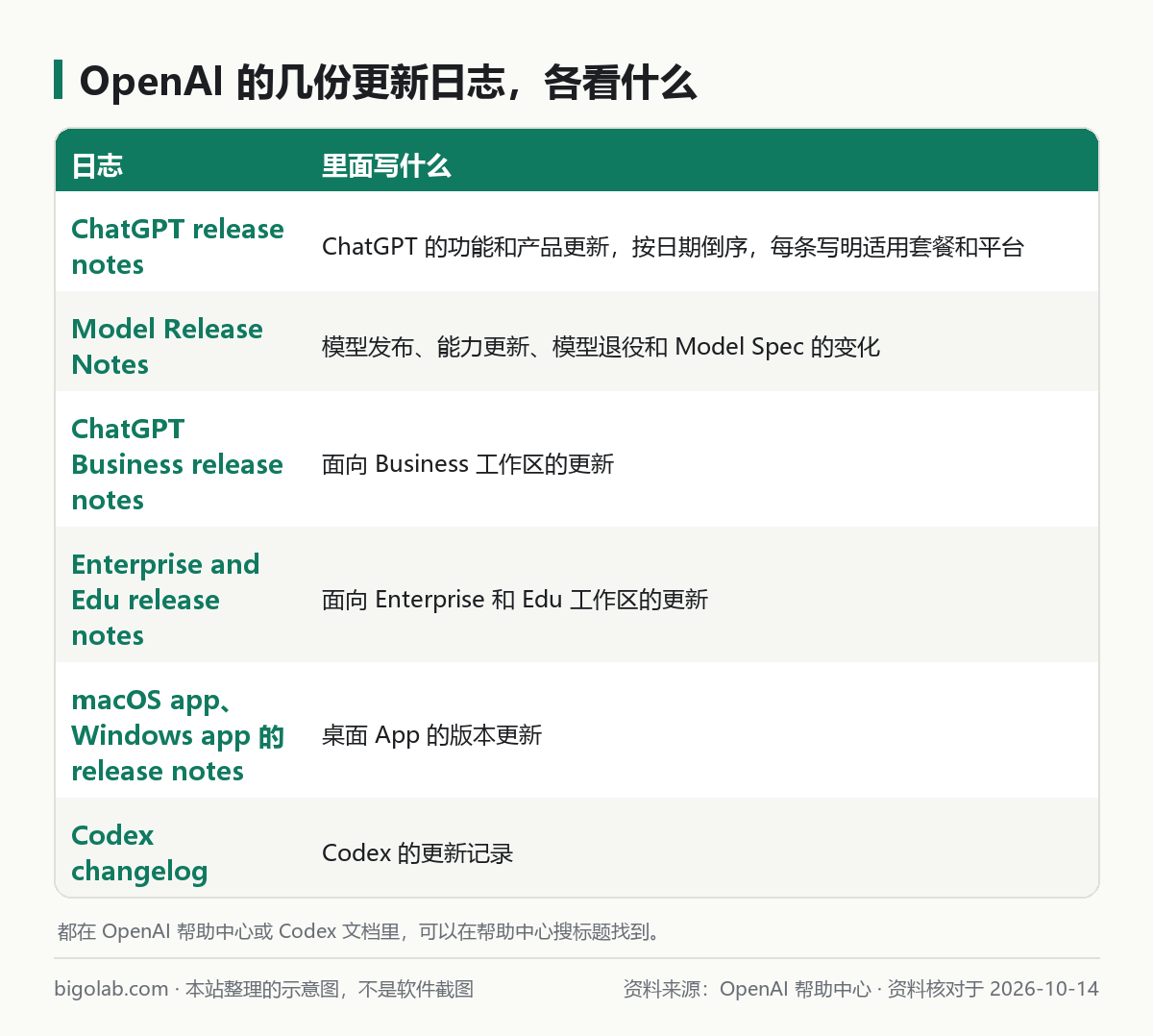Click the '日志' column header
The width and height of the screenshot is (1153, 1036).
97,166
